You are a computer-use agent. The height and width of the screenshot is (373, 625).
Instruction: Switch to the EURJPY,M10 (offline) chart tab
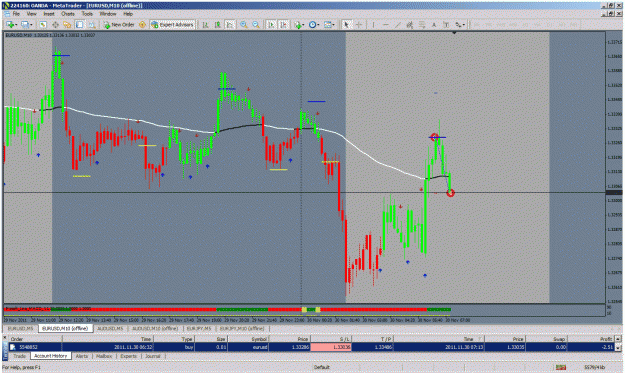coord(242,328)
